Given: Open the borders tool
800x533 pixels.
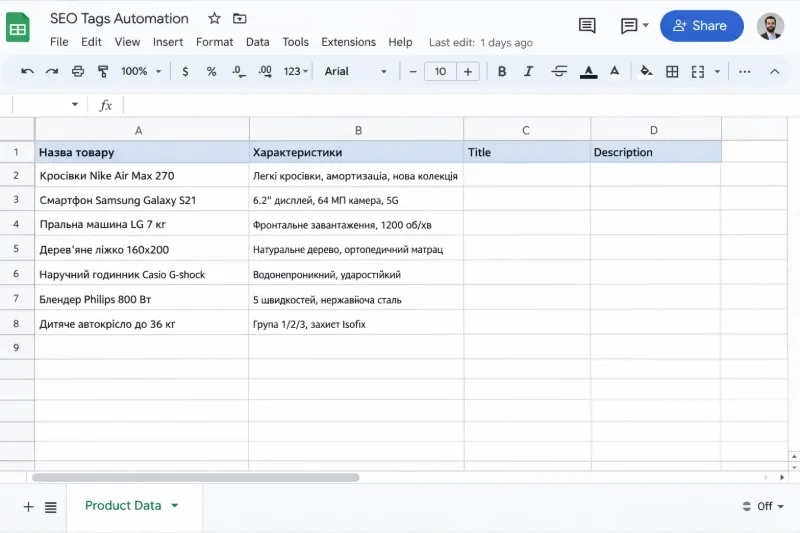Looking at the screenshot, I should click(x=672, y=71).
